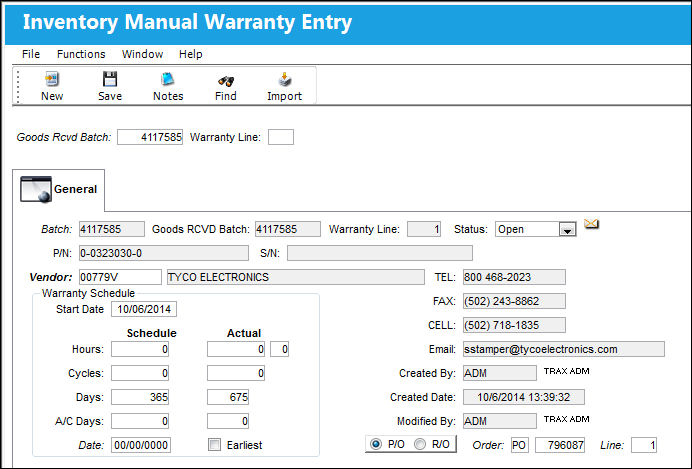The width and height of the screenshot is (692, 469).
Task: Click the small Hours field beside Actual Hours
Action: pyautogui.click(x=279, y=349)
